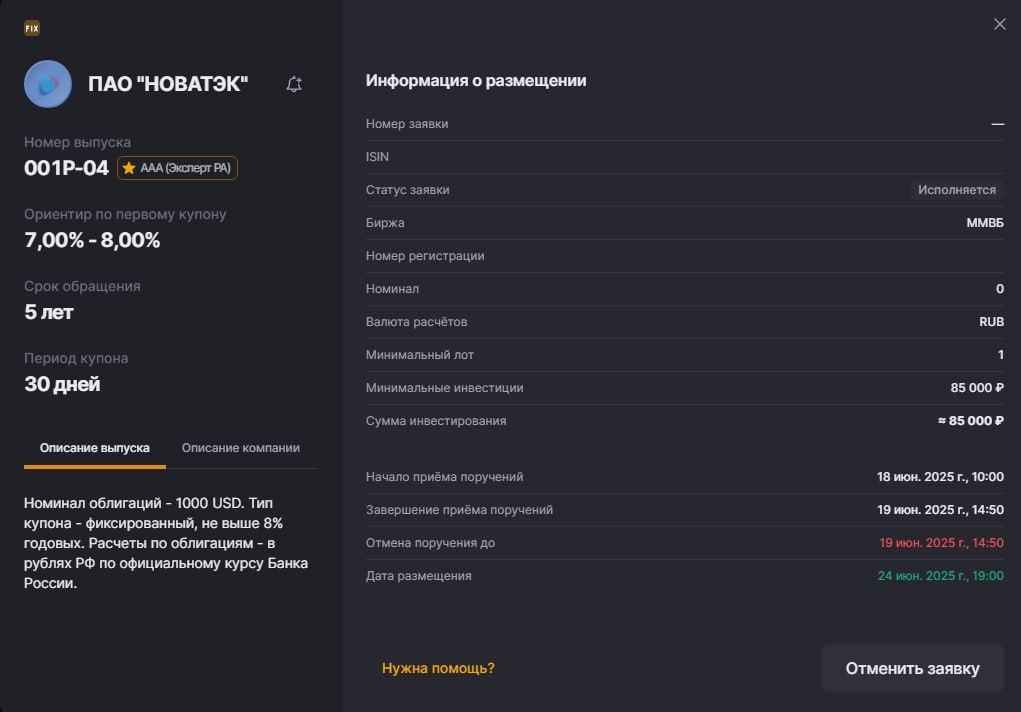The image size is (1021, 712).
Task: Click the 001P-04 issue number
Action: (x=66, y=168)
